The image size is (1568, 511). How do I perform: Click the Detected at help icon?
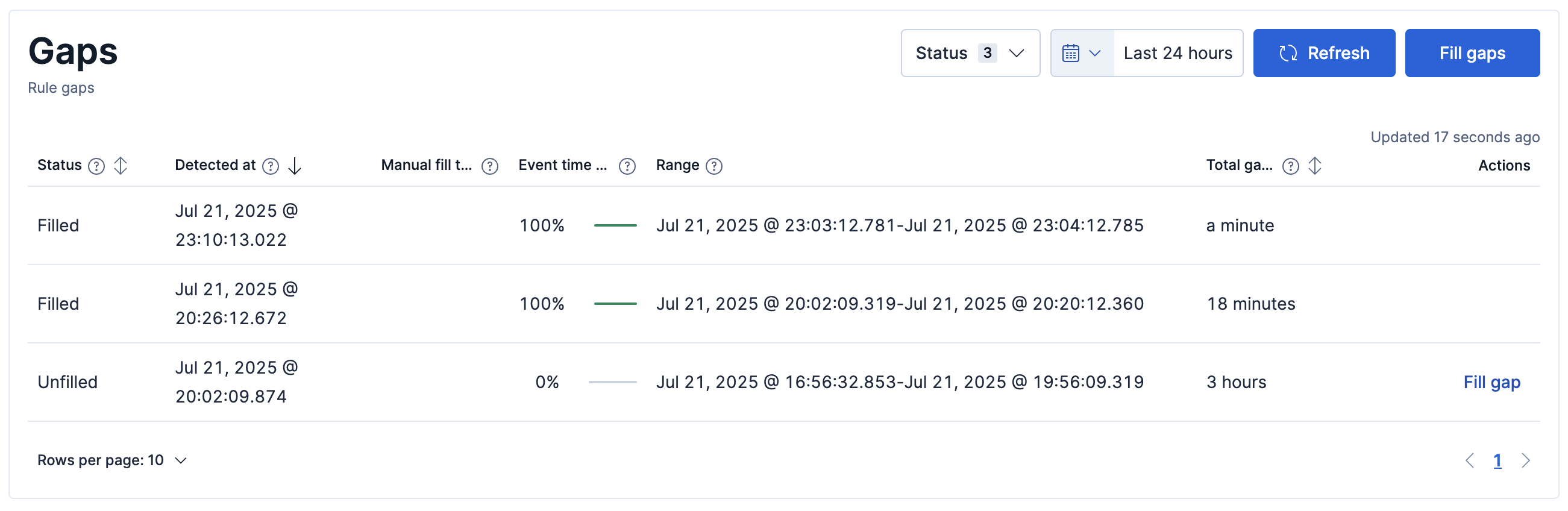pyautogui.click(x=270, y=166)
